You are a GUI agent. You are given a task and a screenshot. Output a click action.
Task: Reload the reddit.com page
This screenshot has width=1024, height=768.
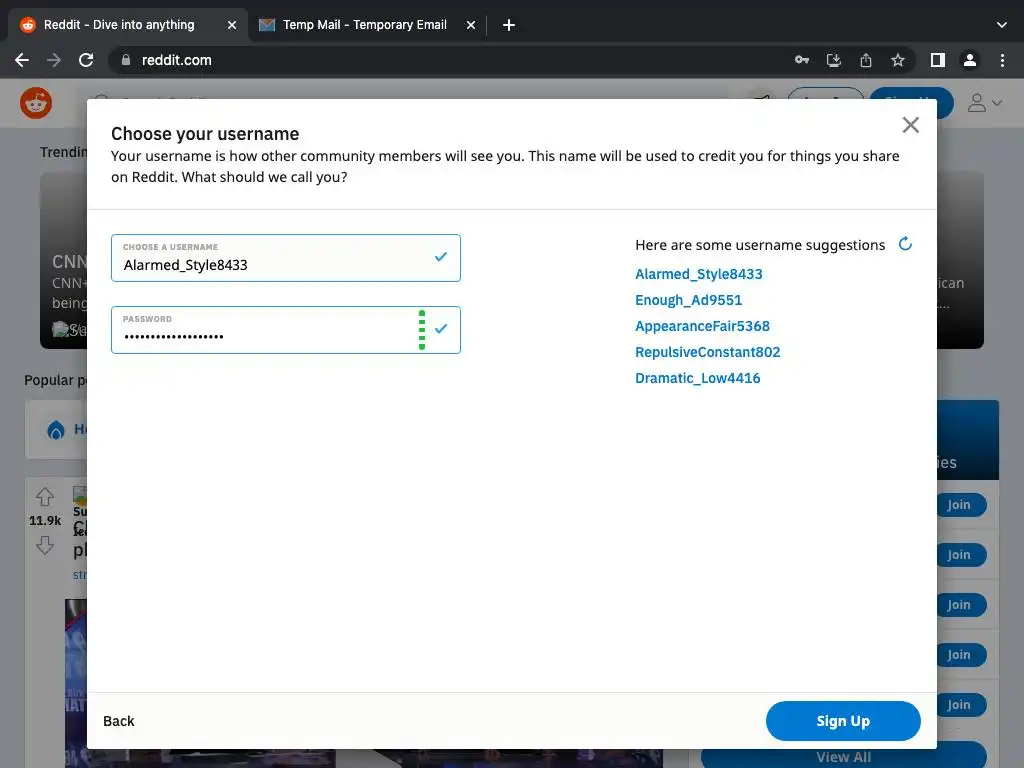coord(86,60)
